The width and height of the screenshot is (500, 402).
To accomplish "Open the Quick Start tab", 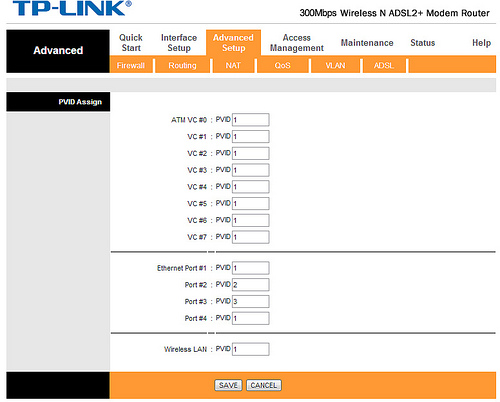I will (131, 43).
